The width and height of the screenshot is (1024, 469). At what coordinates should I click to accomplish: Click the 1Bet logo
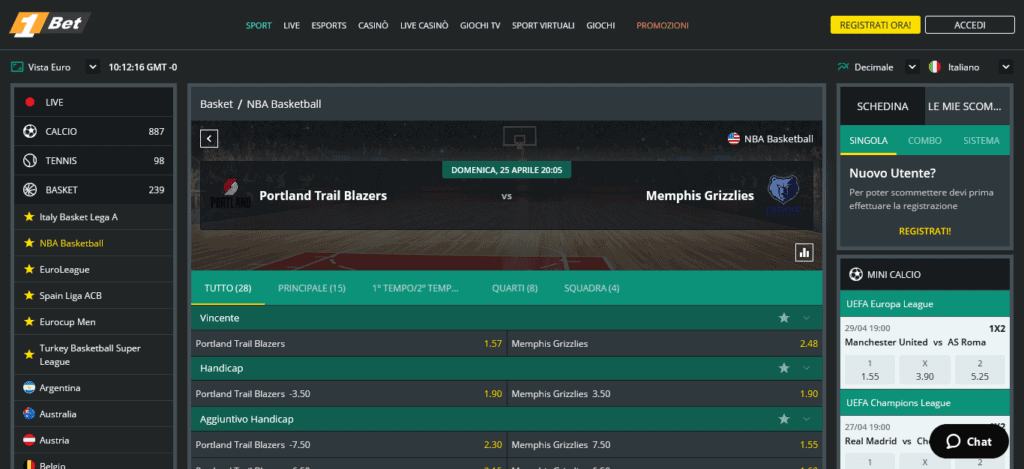click(x=50, y=25)
